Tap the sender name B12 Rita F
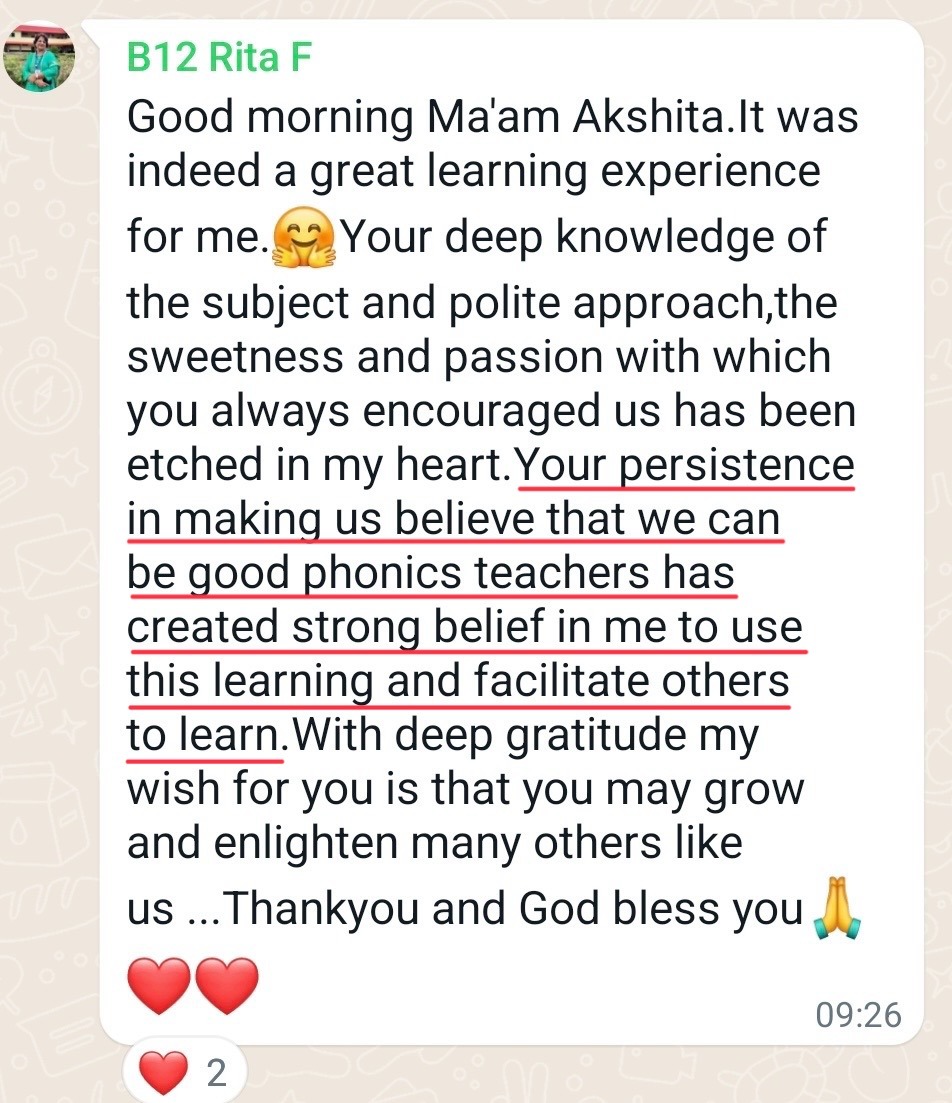This screenshot has height=1103, width=952. point(219,57)
